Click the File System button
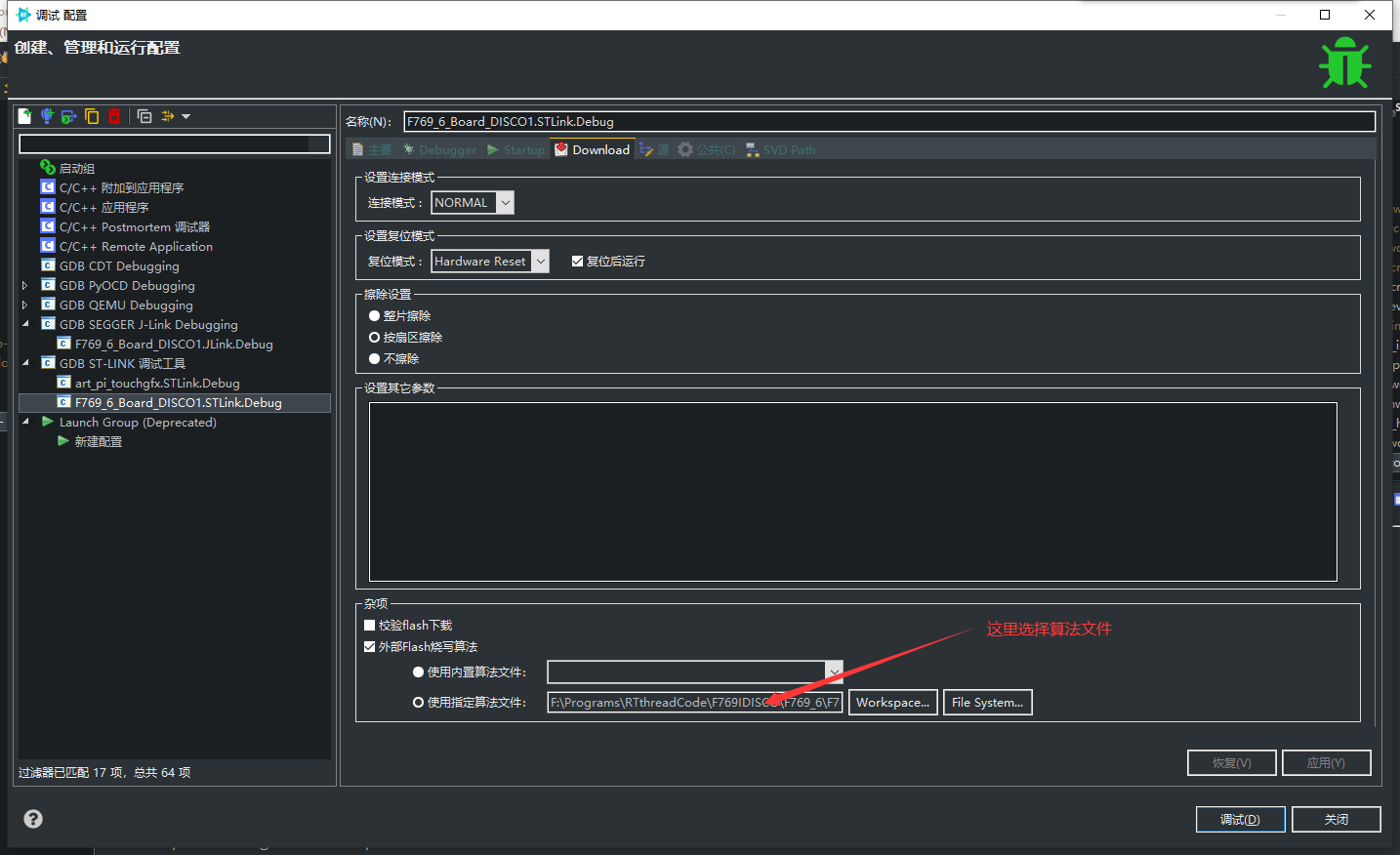 pyautogui.click(x=987, y=702)
